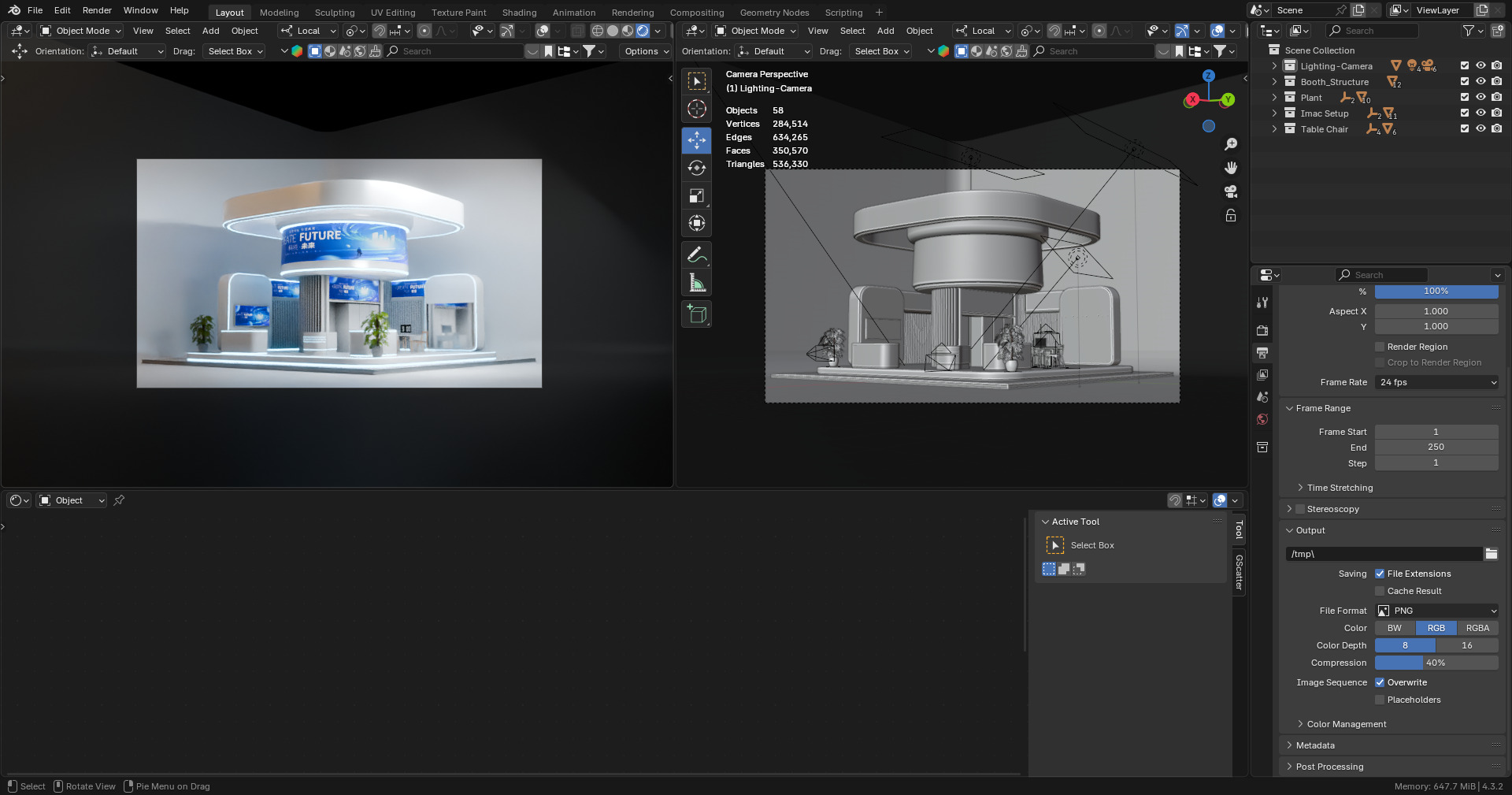Screen dimensions: 1512x795
Task: Click the zoom magnifier in viewport navigation
Action: pyautogui.click(x=1231, y=144)
